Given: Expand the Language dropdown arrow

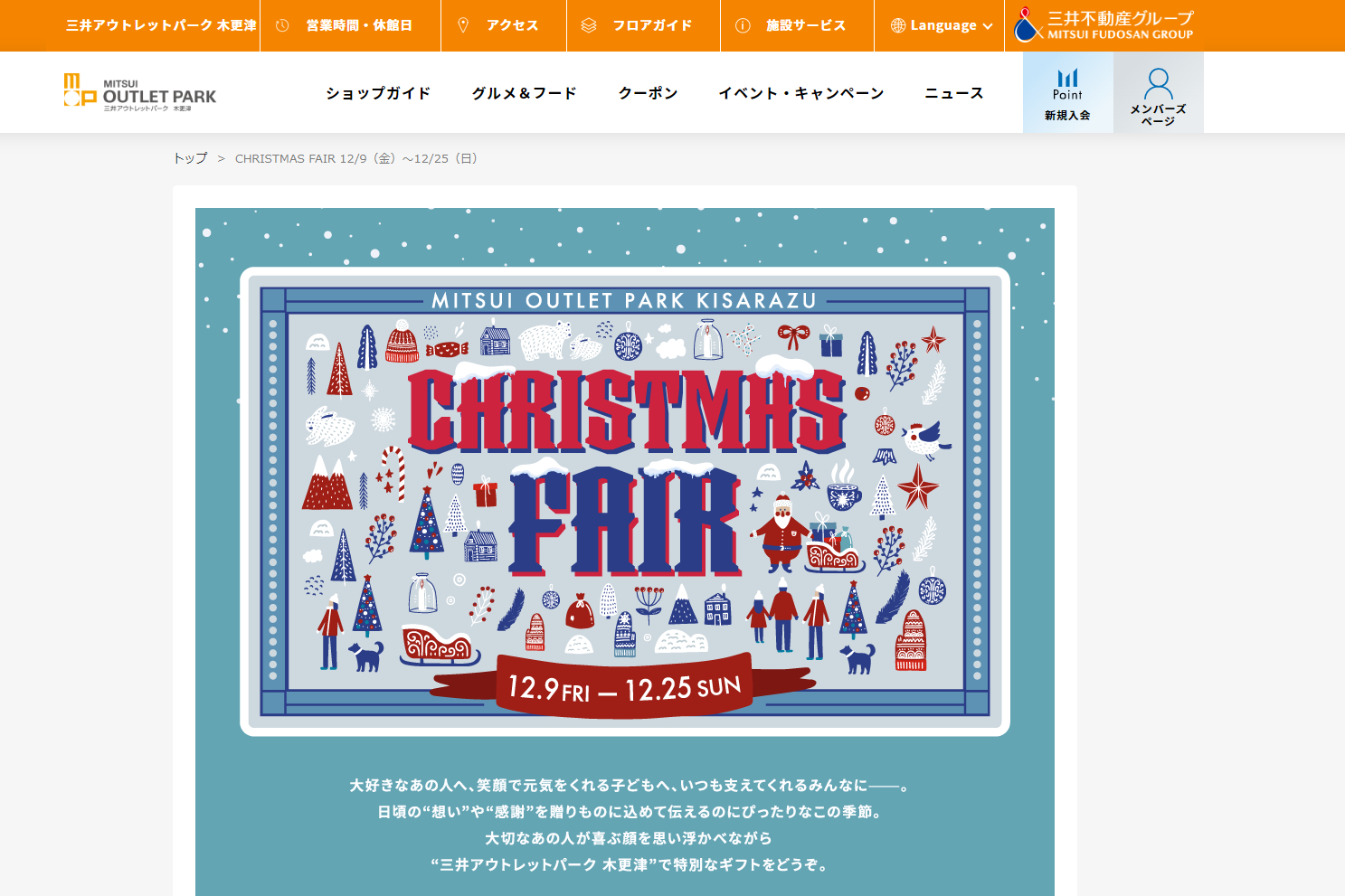Looking at the screenshot, I should click(988, 26).
